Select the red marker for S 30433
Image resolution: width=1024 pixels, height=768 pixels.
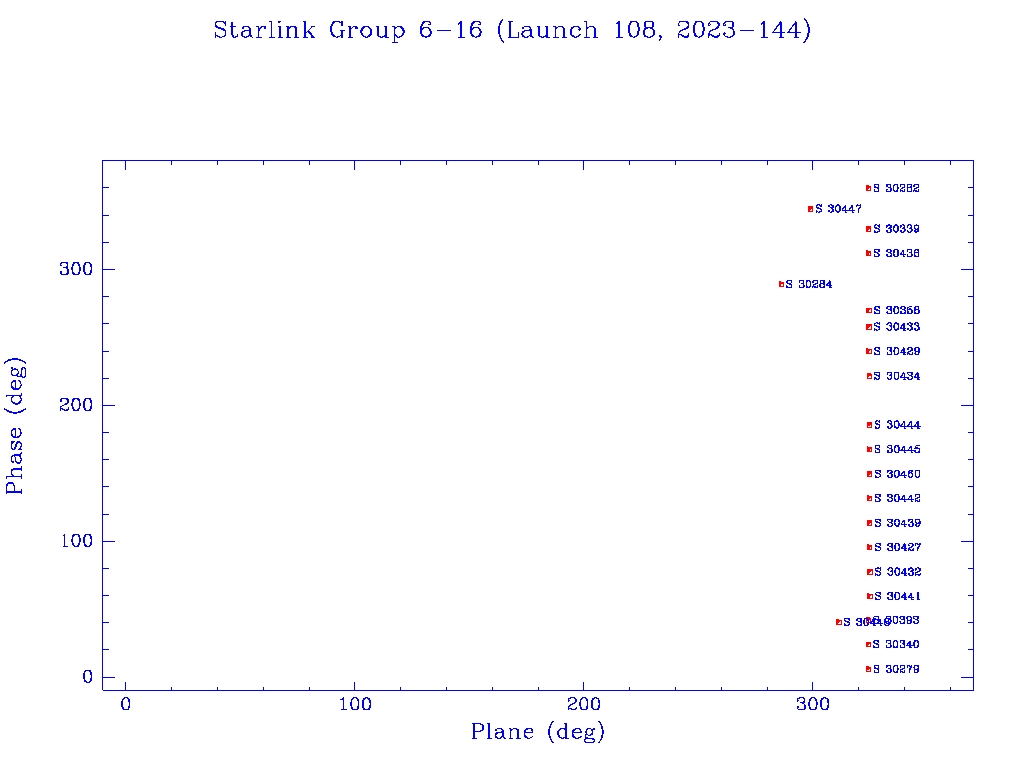tap(868, 327)
